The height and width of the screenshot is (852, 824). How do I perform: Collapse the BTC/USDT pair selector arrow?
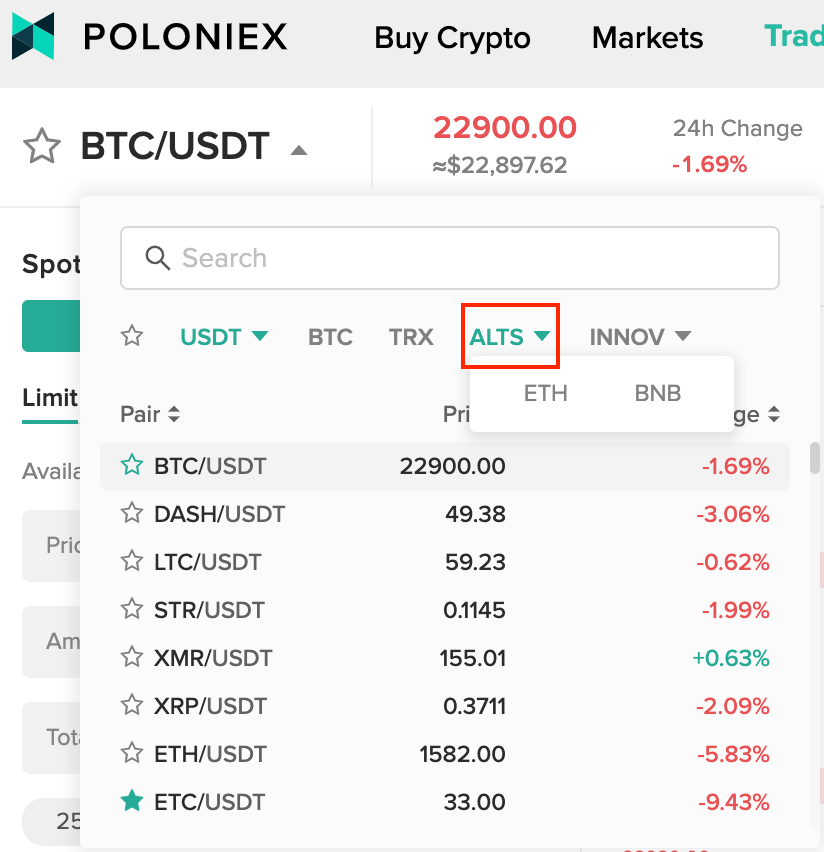299,151
